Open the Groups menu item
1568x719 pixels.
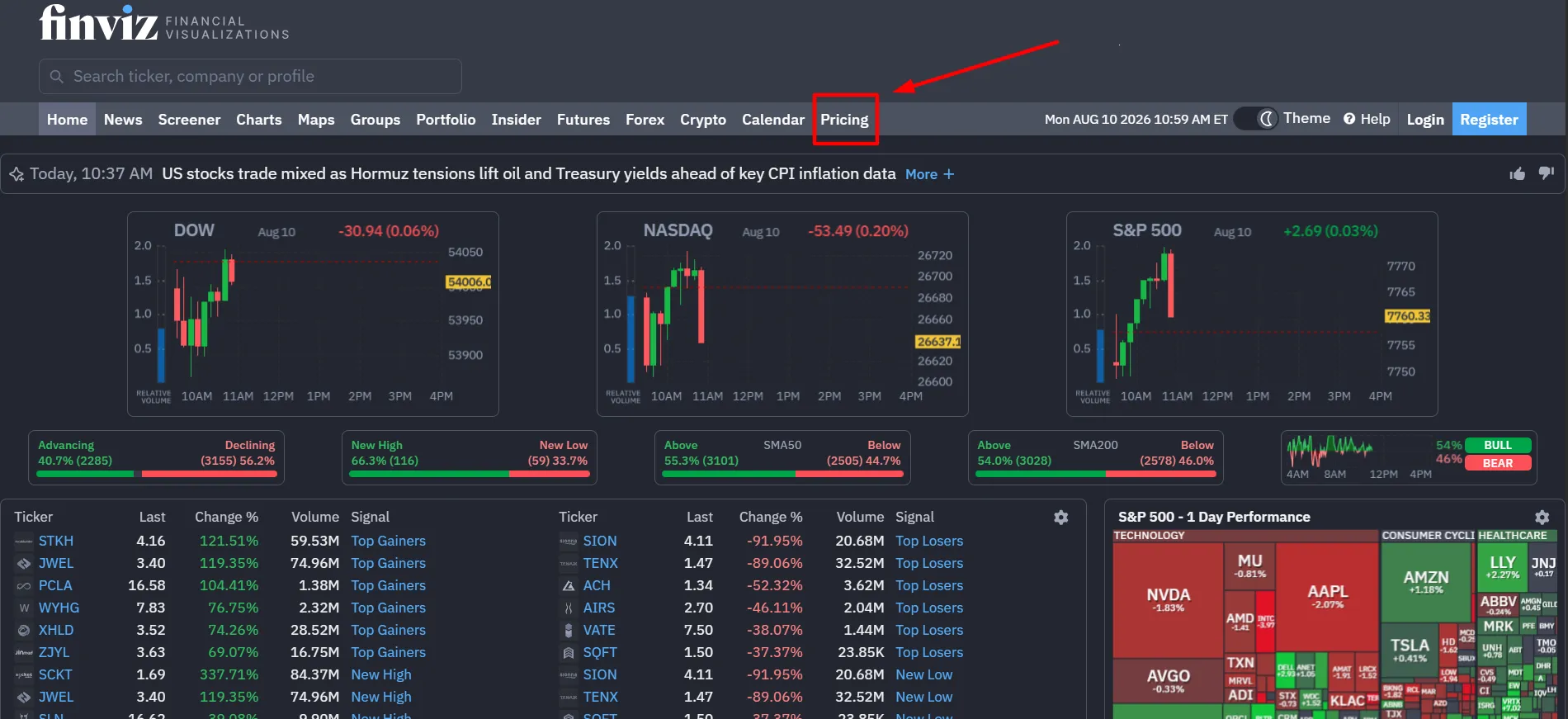[x=375, y=119]
